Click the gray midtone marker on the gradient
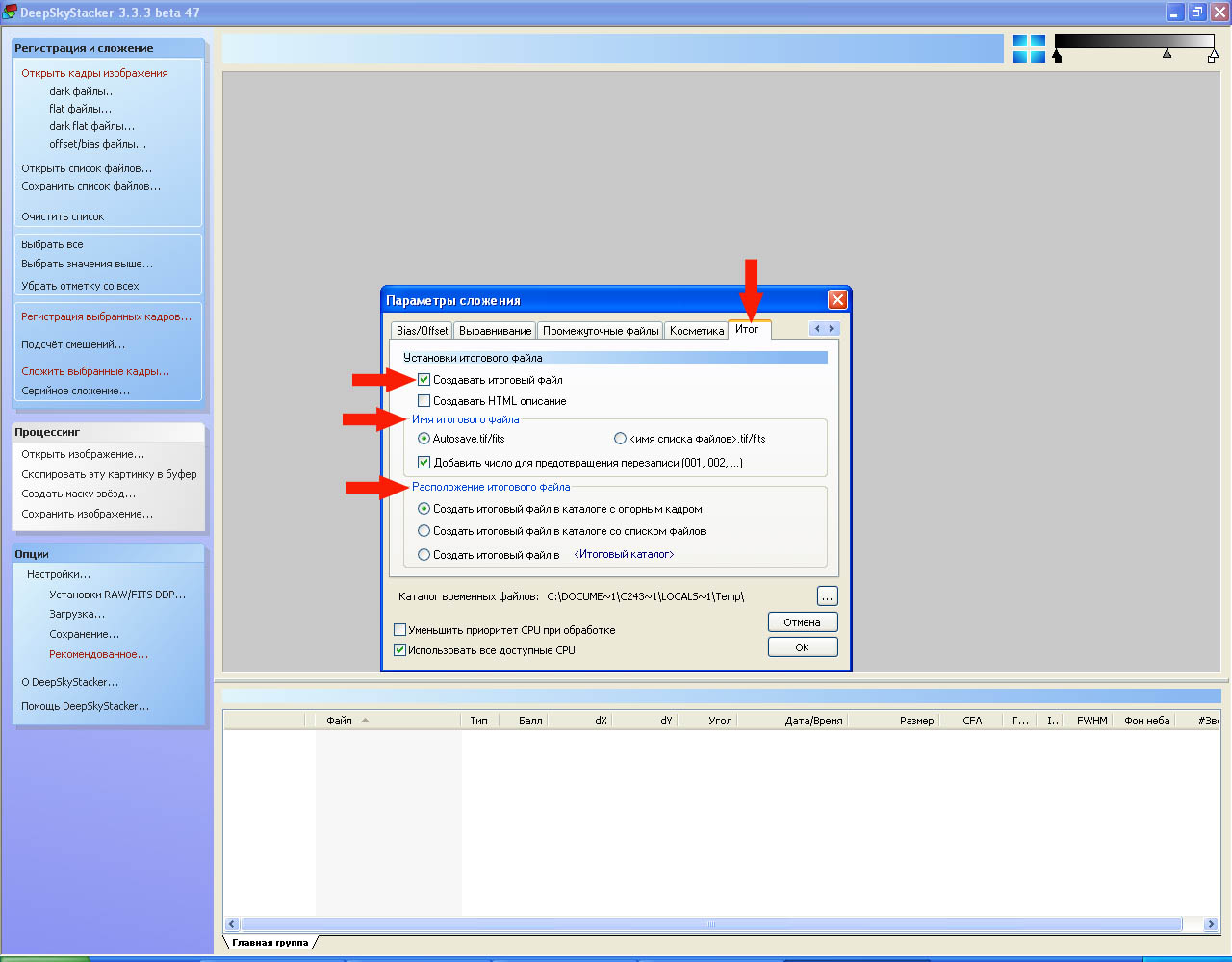Screen dimensions: 1232x962 pyautogui.click(x=1167, y=54)
